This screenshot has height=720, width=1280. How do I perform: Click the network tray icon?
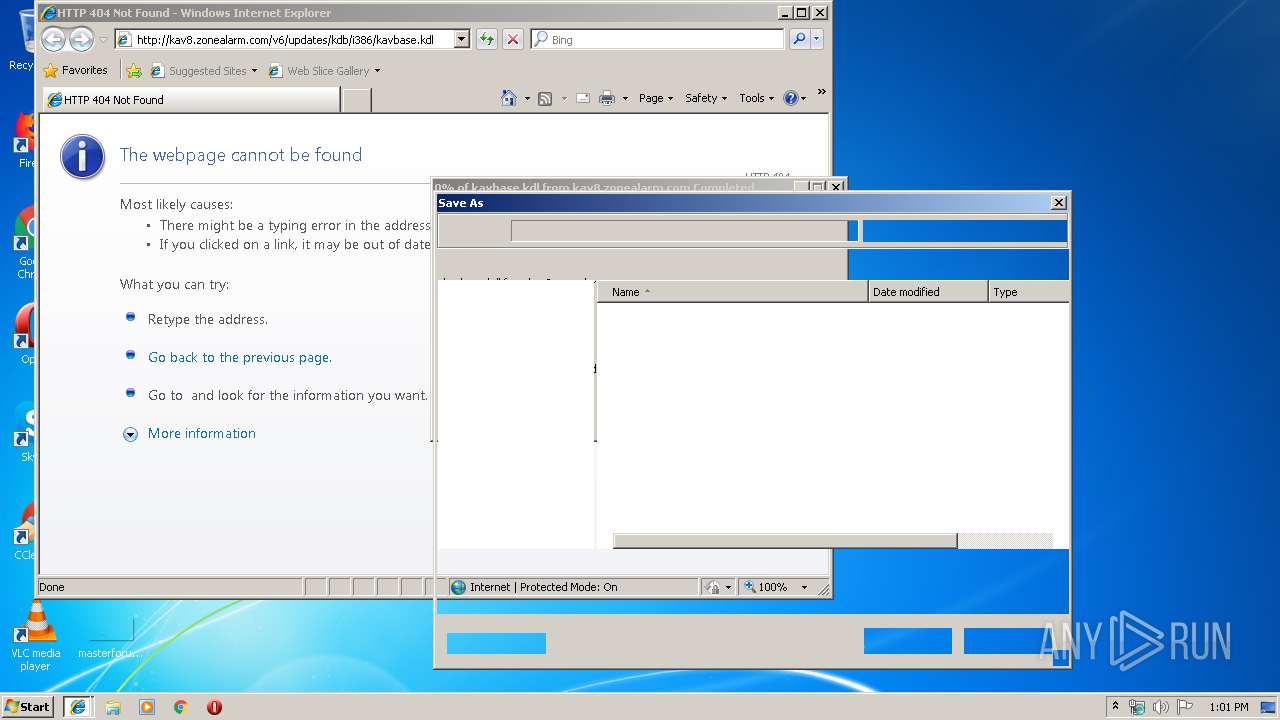point(1137,707)
